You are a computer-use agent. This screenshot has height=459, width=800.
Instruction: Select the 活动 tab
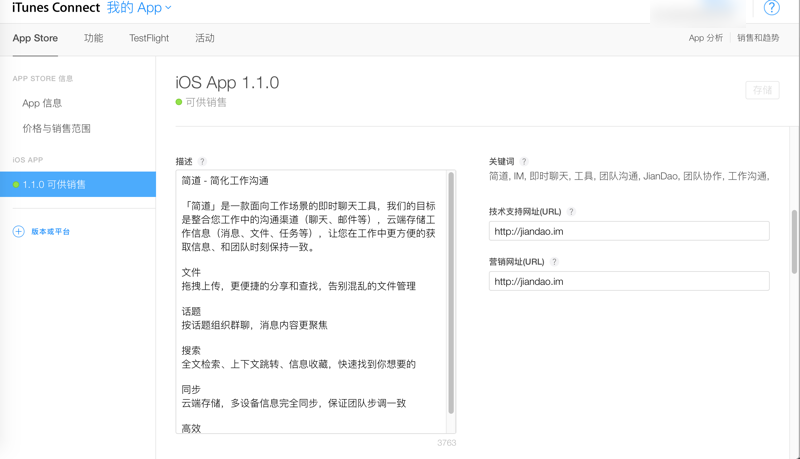[x=205, y=38]
